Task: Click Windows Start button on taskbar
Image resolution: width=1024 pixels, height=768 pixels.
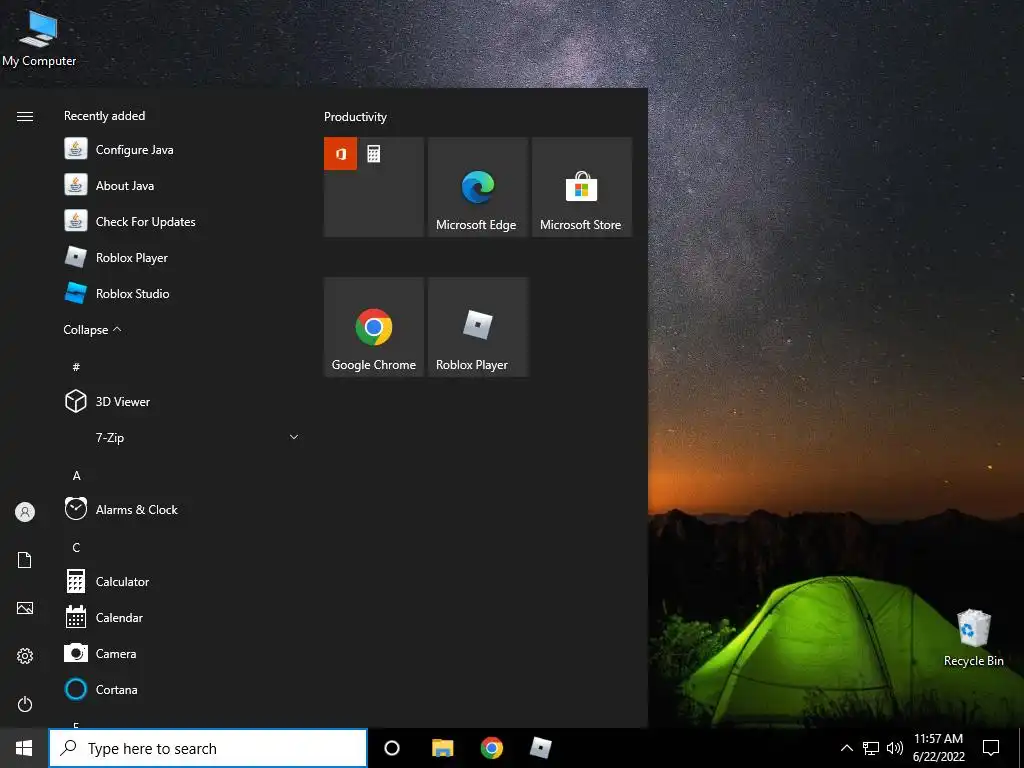Action: (x=24, y=748)
